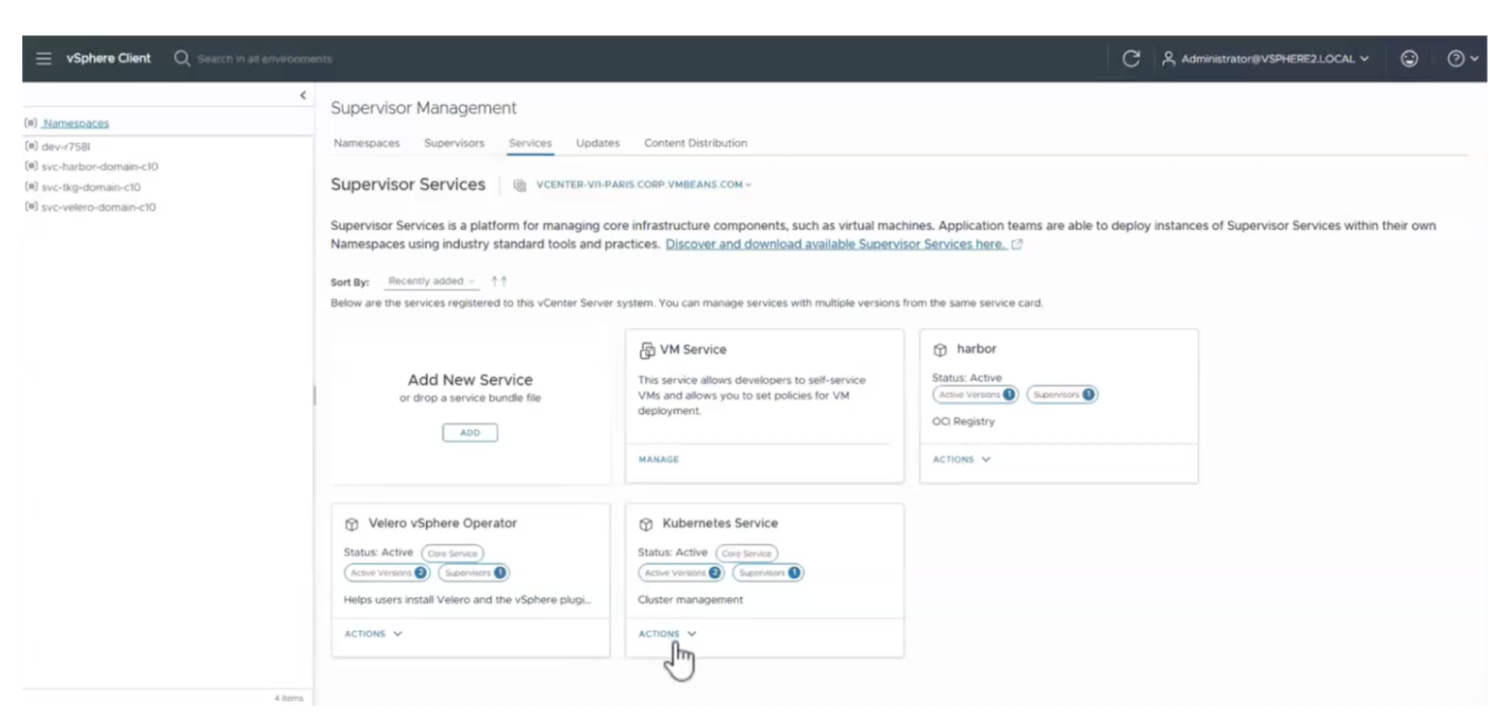This screenshot has width=1504, height=713.
Task: Click the external-link icon after the Discover link
Action: click(1017, 244)
